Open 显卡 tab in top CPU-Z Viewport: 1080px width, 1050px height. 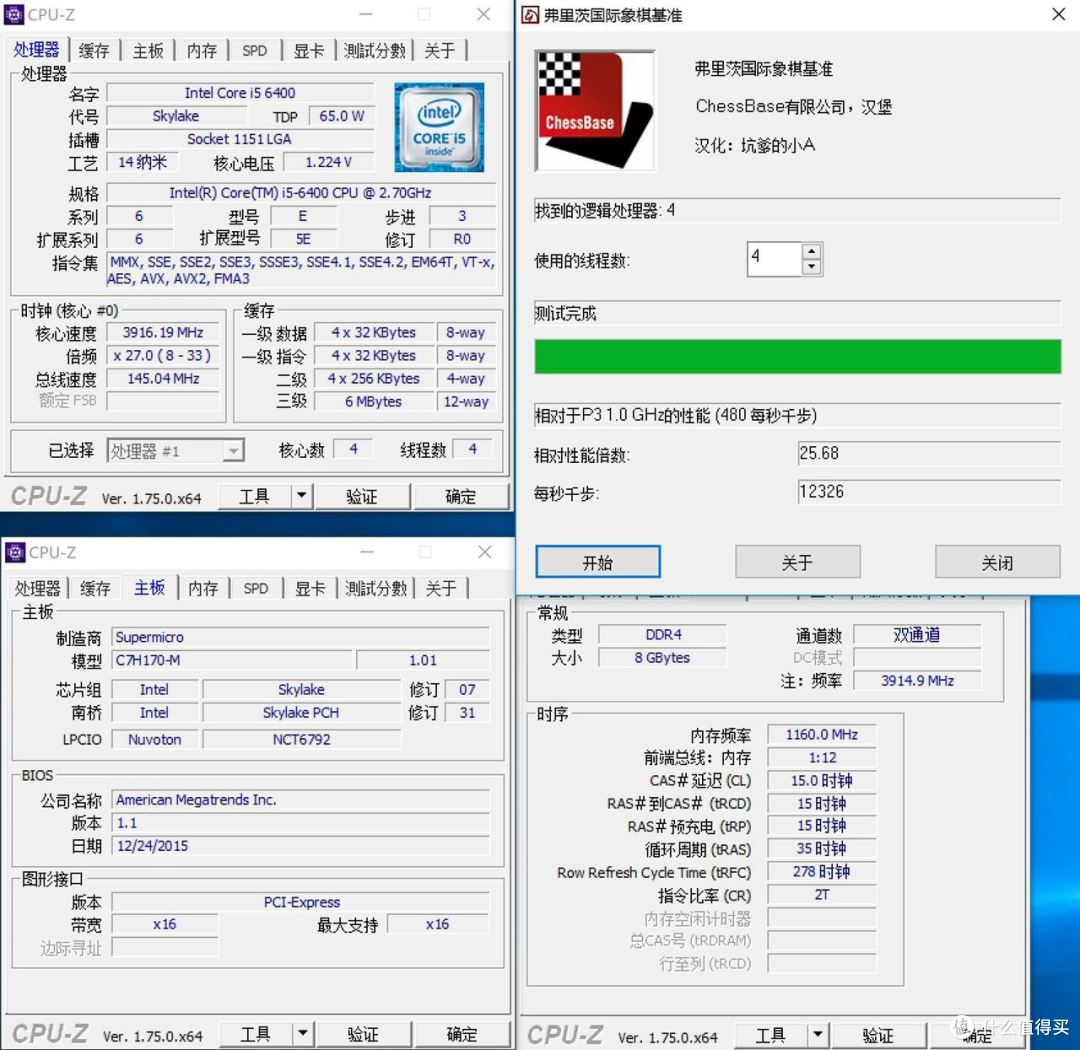pyautogui.click(x=309, y=51)
